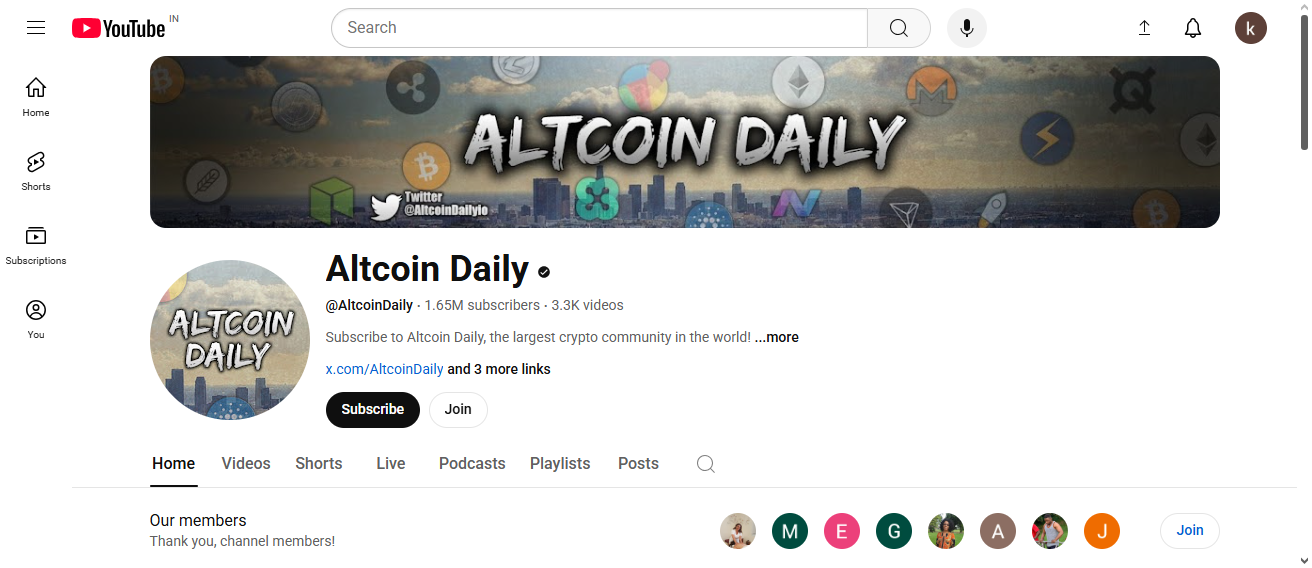1312x568 pixels.
Task: Expand 'and 3 more links'
Action: (499, 369)
